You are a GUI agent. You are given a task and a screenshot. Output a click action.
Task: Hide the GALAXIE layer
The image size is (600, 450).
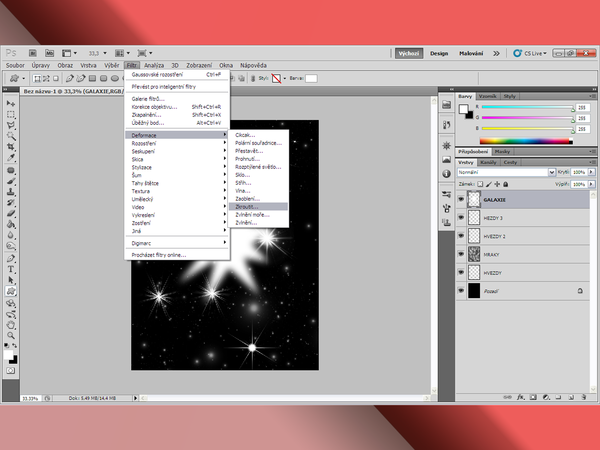click(x=462, y=199)
